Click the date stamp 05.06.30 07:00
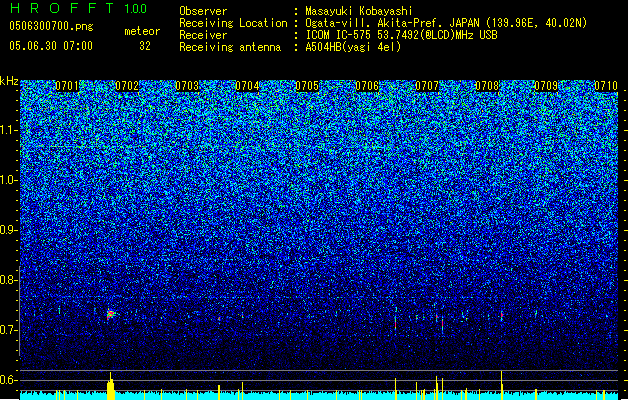629x400 pixels. click(x=51, y=46)
